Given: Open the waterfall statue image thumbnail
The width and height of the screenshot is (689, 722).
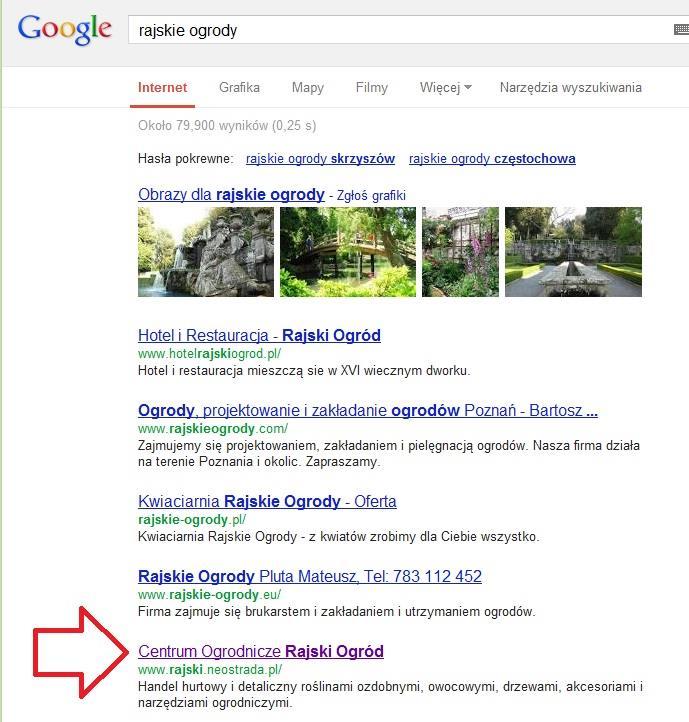Looking at the screenshot, I should click(206, 252).
